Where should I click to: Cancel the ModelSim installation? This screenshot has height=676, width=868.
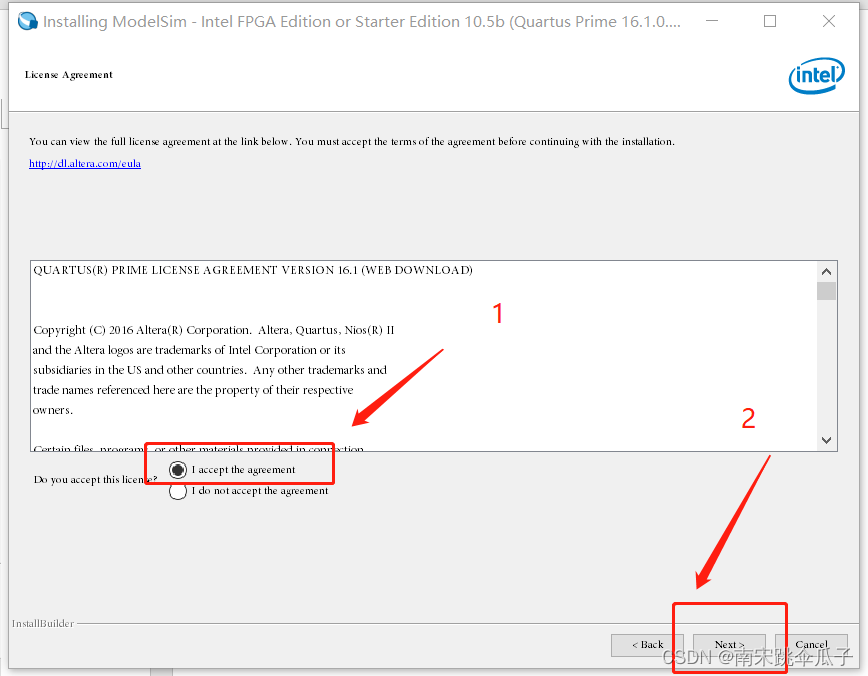811,645
